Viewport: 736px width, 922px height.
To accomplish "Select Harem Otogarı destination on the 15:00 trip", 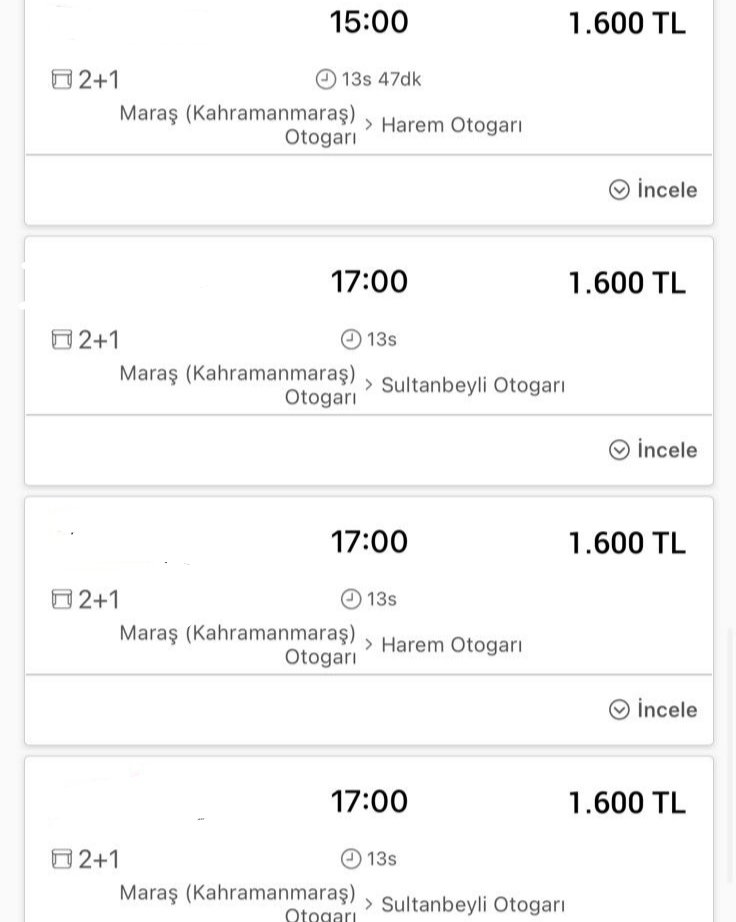I will (452, 125).
